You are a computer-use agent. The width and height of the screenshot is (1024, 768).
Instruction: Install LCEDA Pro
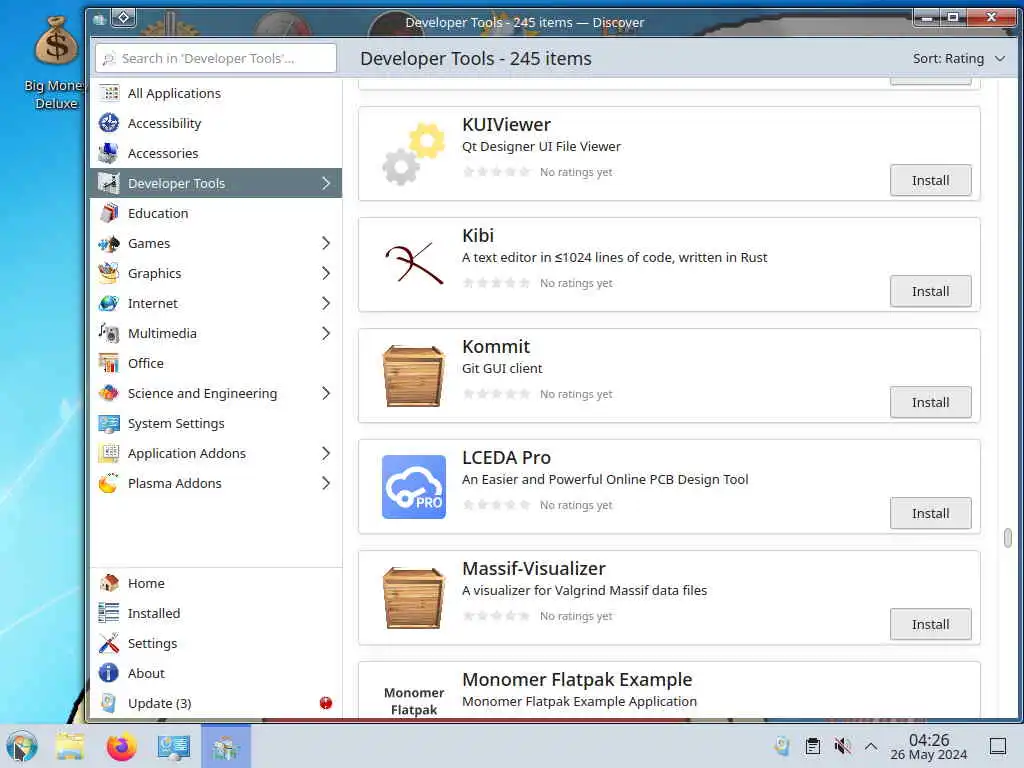(x=930, y=513)
